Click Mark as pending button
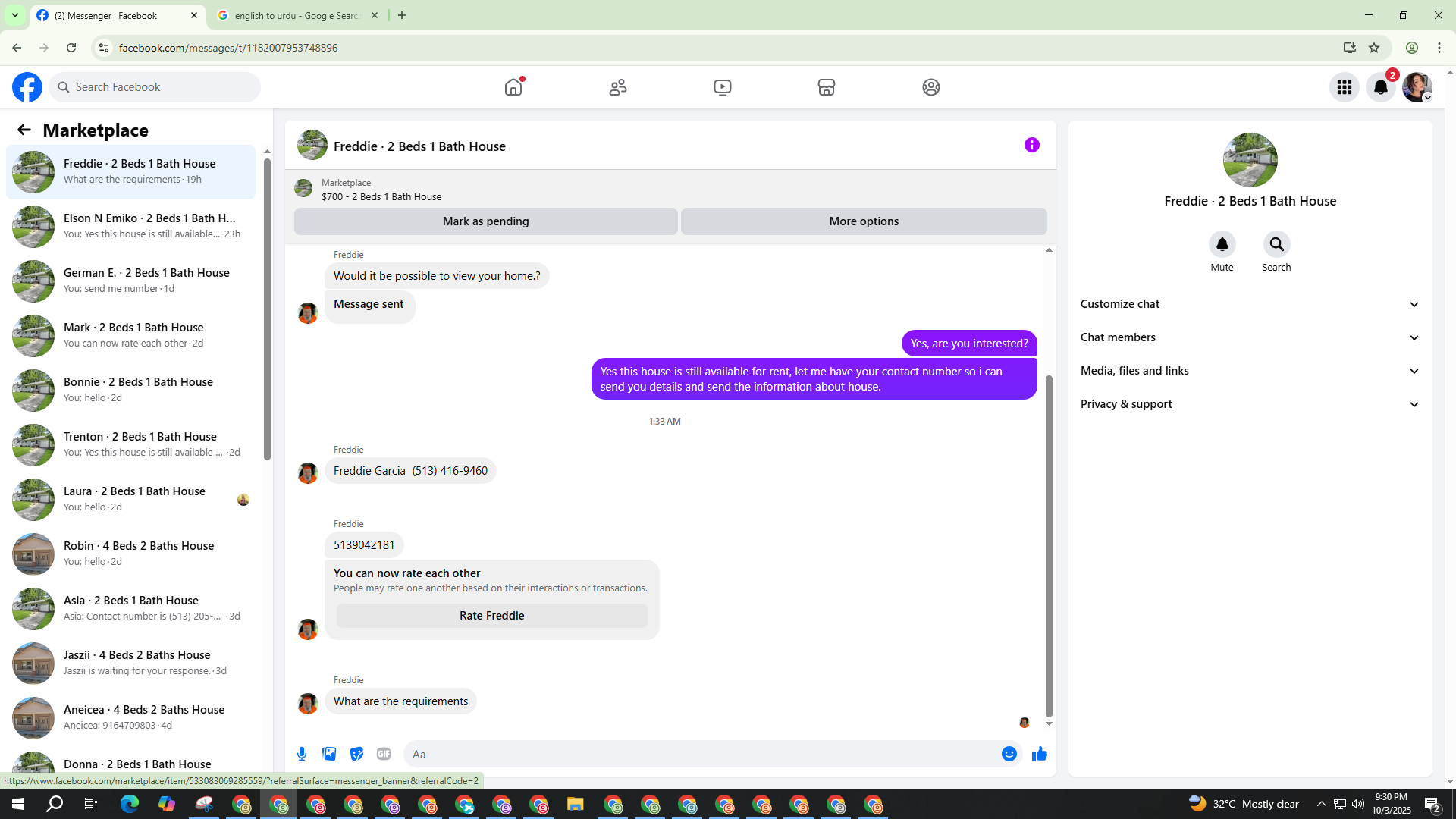Screen dimensions: 1456x819 click(x=486, y=221)
